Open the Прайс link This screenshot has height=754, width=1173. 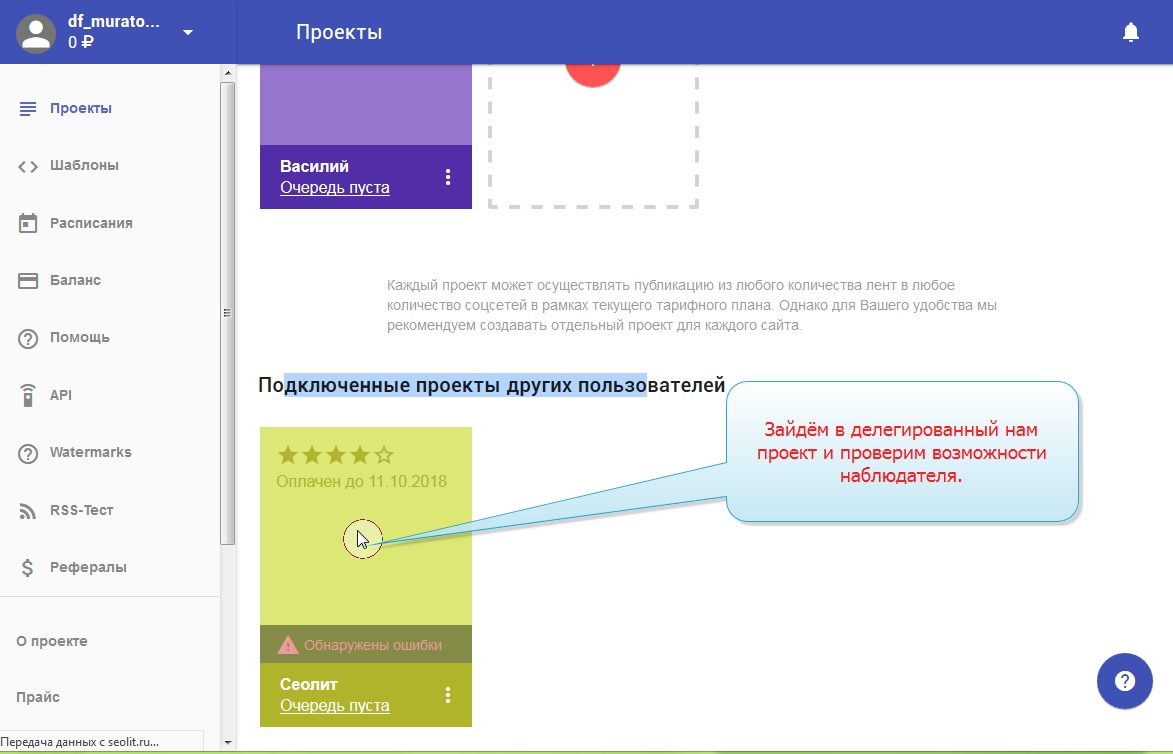tap(38, 697)
